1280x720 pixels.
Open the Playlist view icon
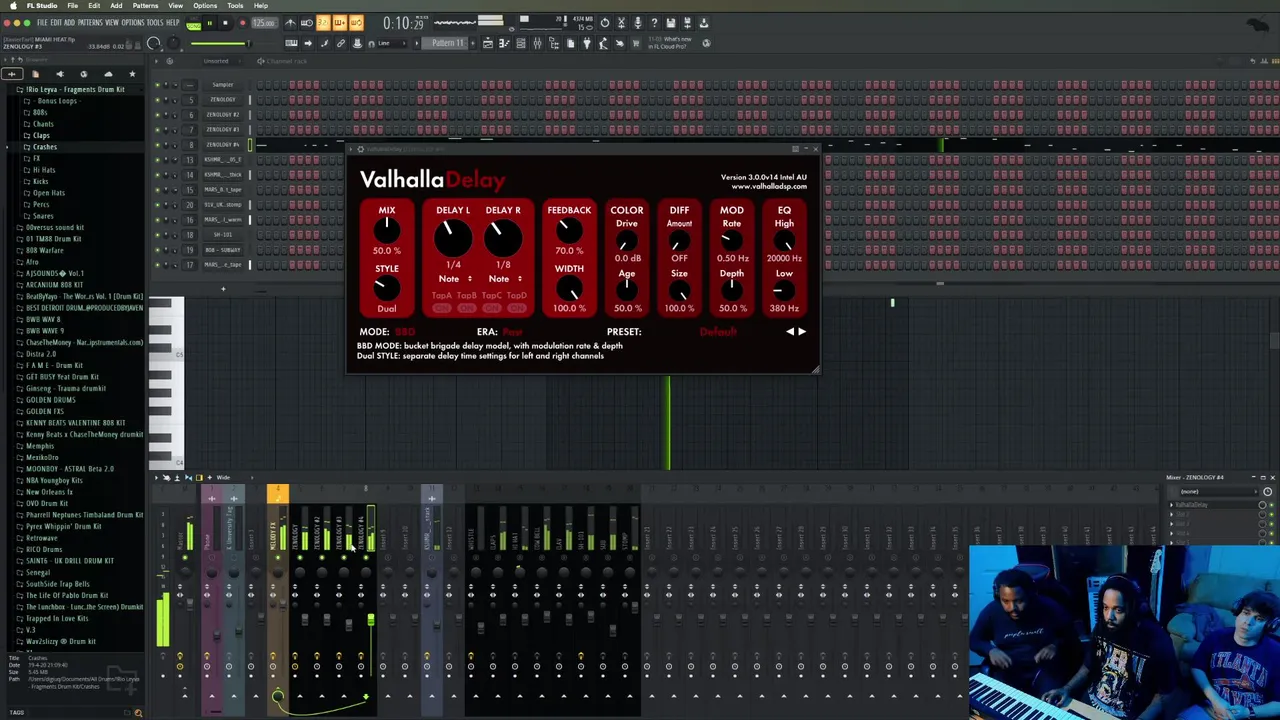[x=488, y=43]
